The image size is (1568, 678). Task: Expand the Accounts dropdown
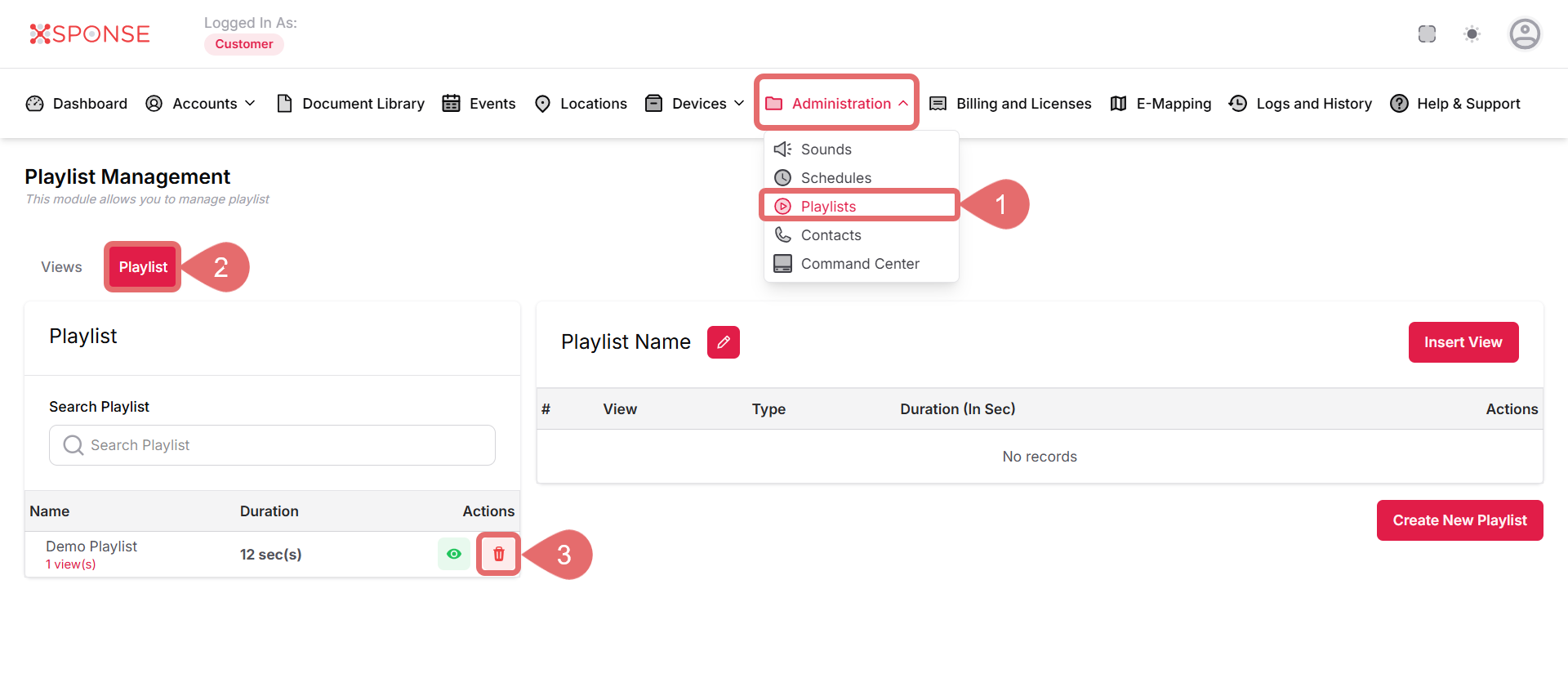point(201,104)
